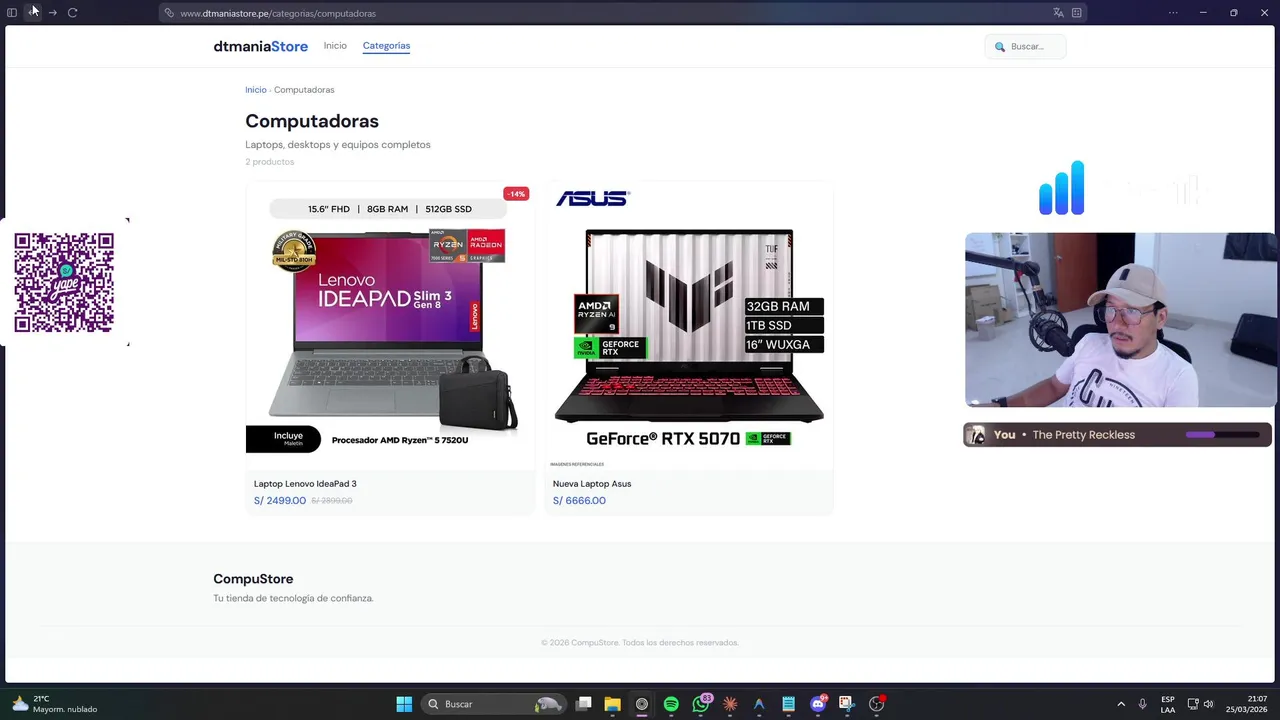Click the magnifier icon in site search
Viewport: 1280px width, 720px height.
click(x=999, y=46)
